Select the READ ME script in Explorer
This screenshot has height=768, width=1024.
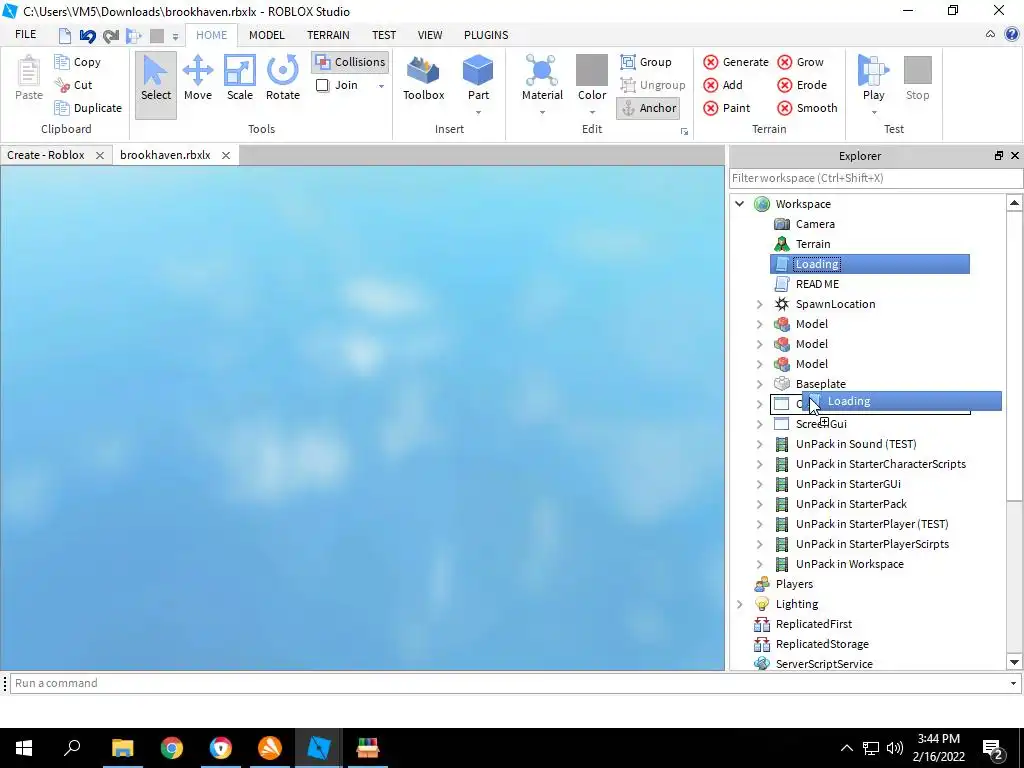coord(817,284)
